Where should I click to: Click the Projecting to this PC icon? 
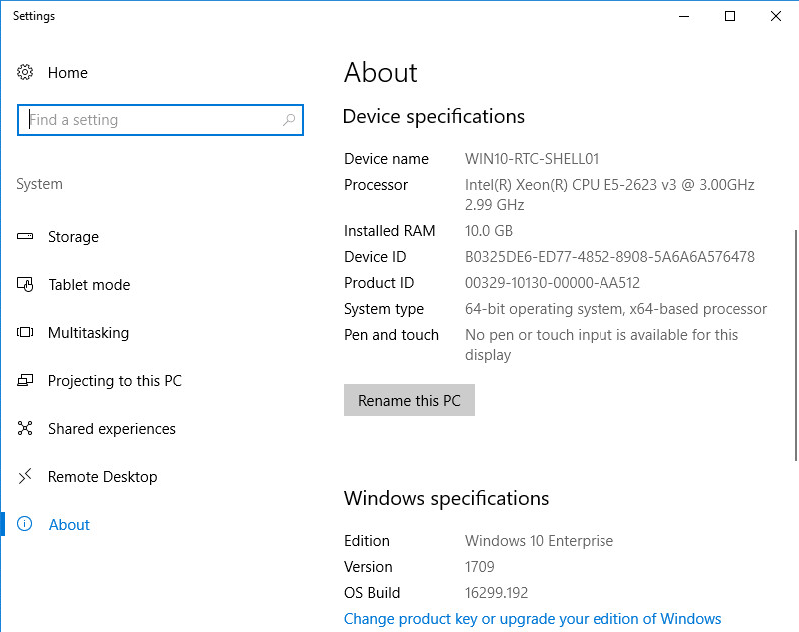click(26, 381)
